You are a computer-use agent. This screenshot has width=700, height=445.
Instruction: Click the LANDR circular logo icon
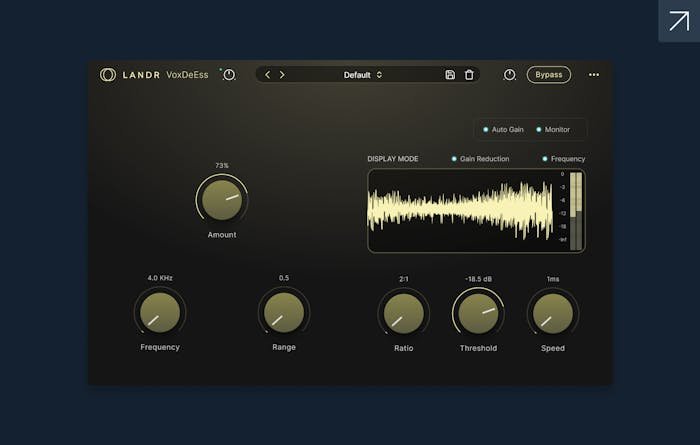click(108, 75)
